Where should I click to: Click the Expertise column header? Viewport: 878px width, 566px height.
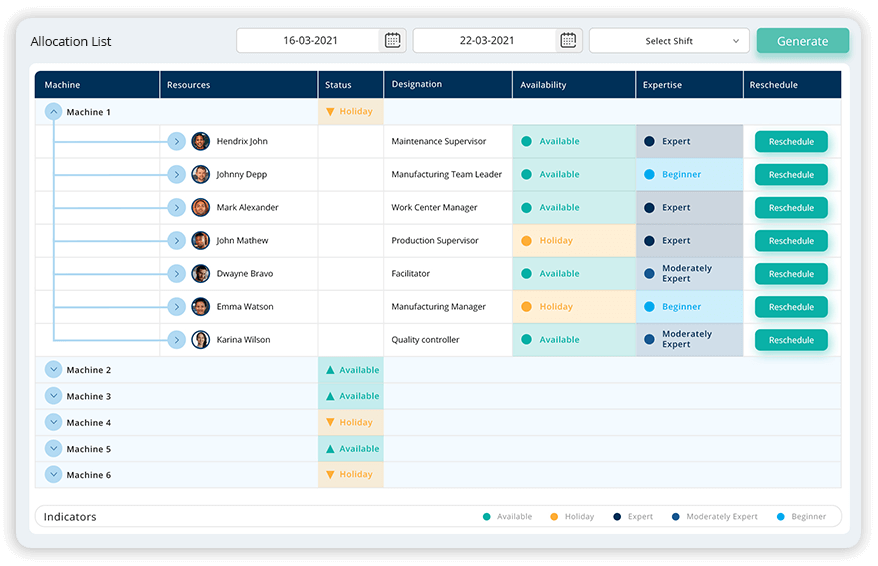pyautogui.click(x=662, y=85)
